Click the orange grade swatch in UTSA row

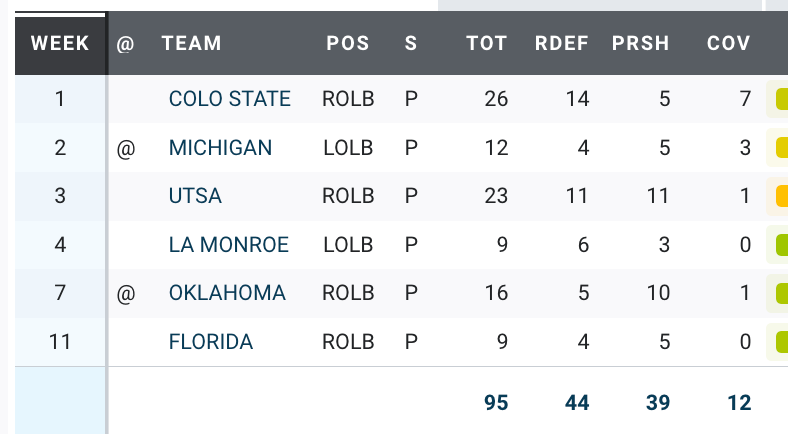tap(782, 196)
